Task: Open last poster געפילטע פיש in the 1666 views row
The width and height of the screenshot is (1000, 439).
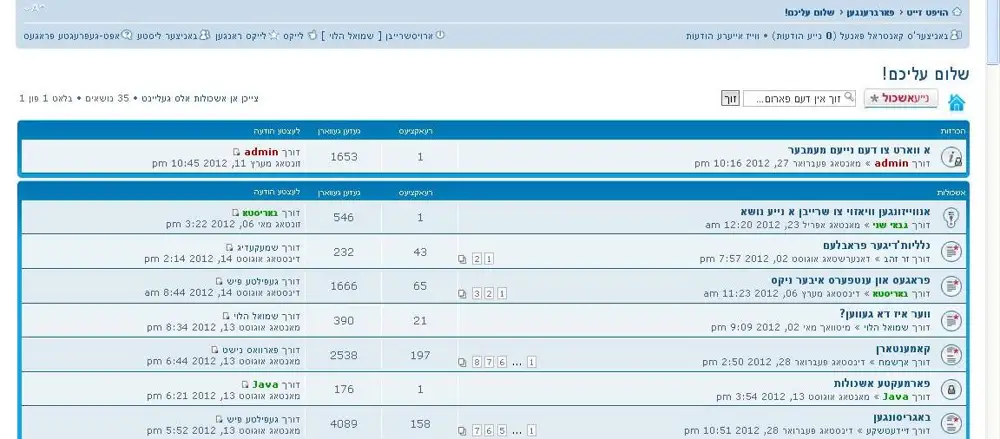Action: pos(251,281)
